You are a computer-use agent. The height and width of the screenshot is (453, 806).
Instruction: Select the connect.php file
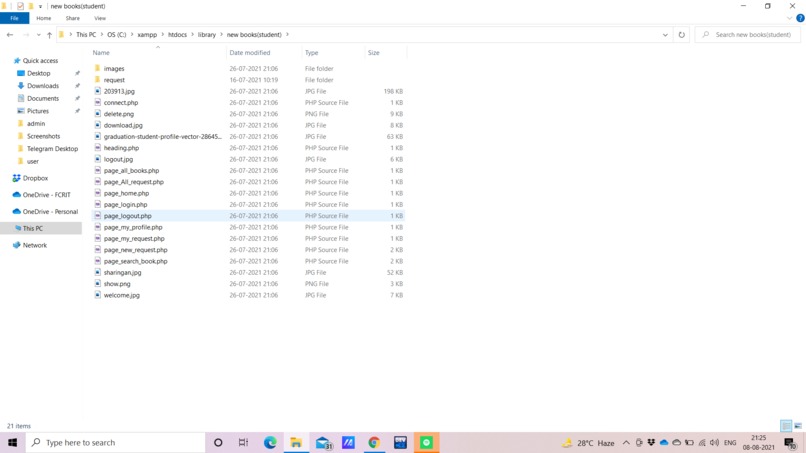coord(121,102)
